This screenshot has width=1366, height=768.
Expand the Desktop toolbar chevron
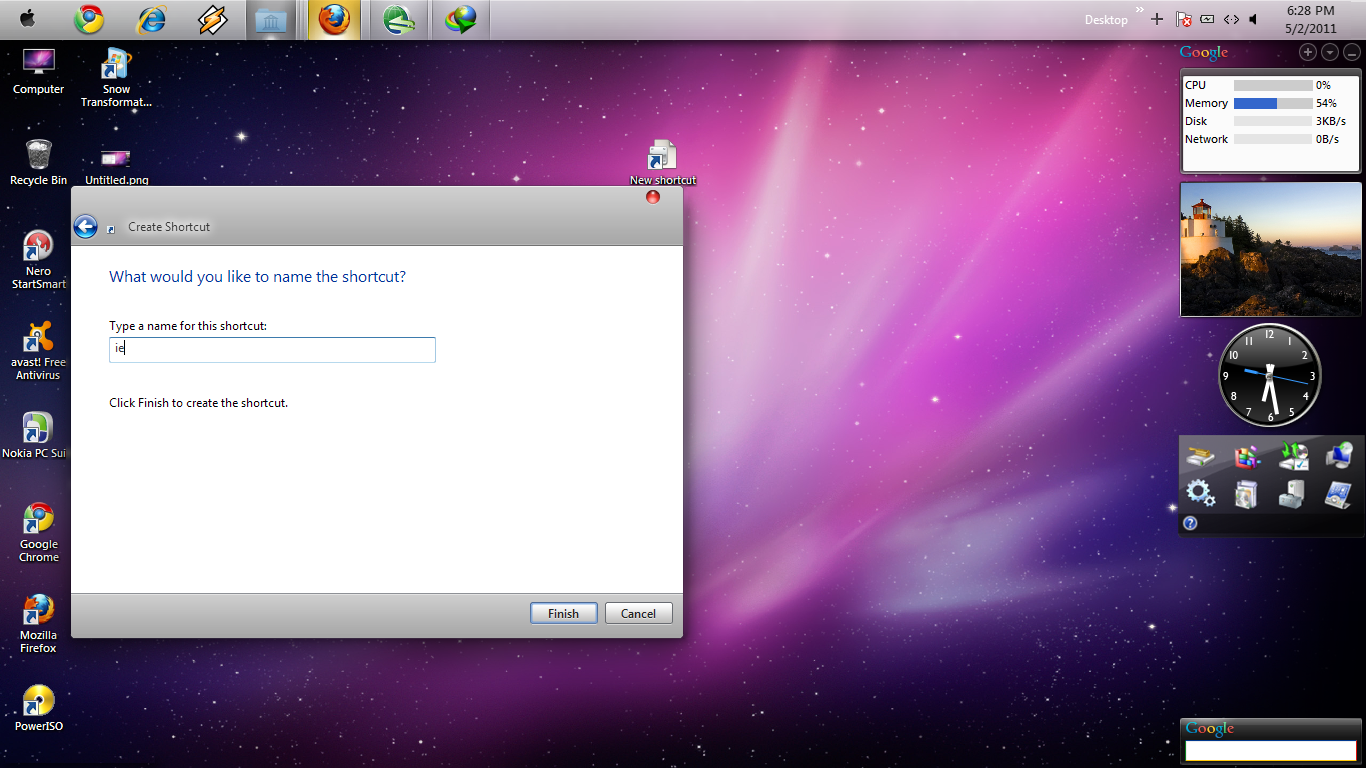click(x=1139, y=9)
